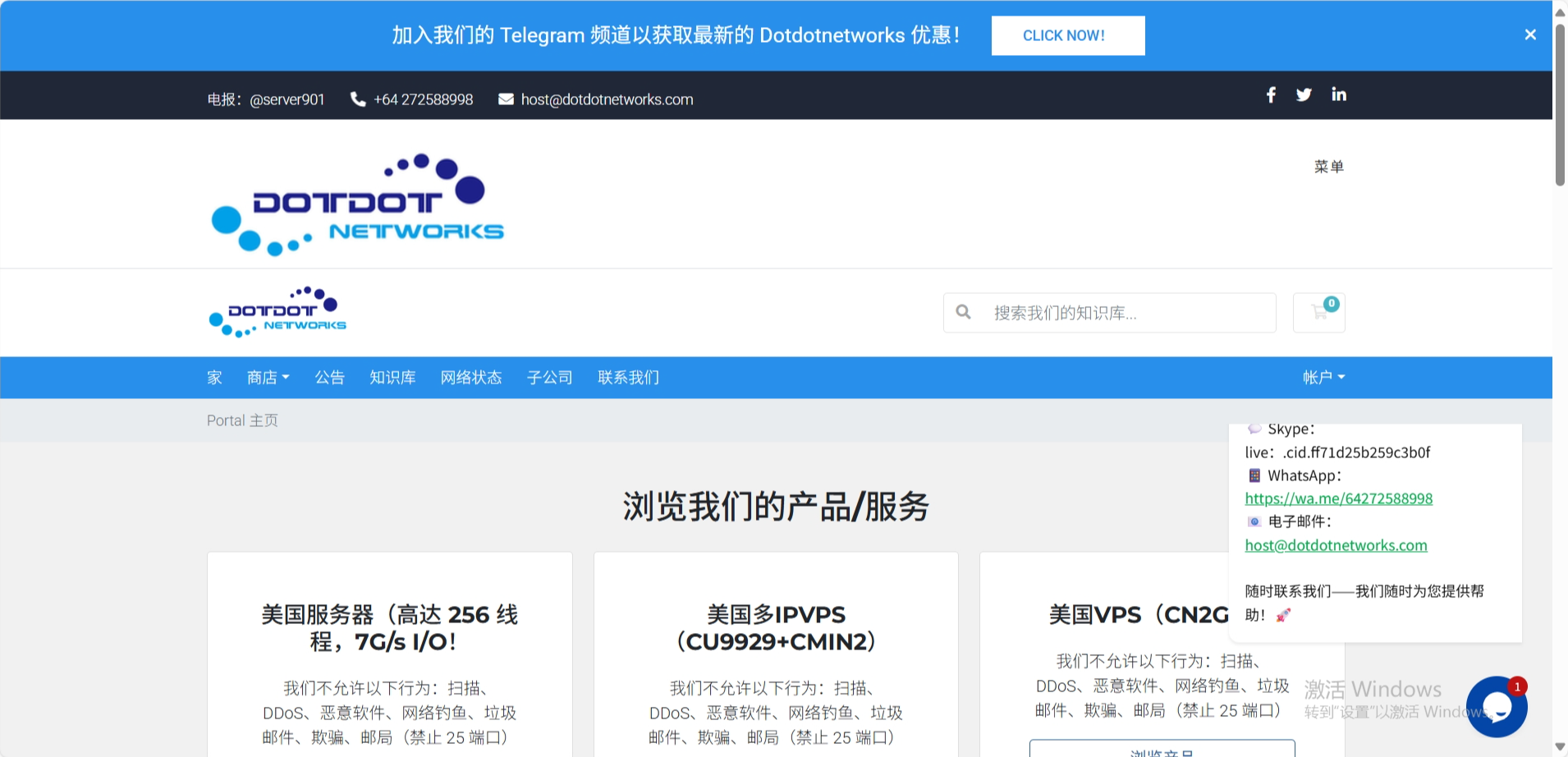The width and height of the screenshot is (1568, 757).
Task: Open 网络状态 navigation item
Action: coord(471,378)
